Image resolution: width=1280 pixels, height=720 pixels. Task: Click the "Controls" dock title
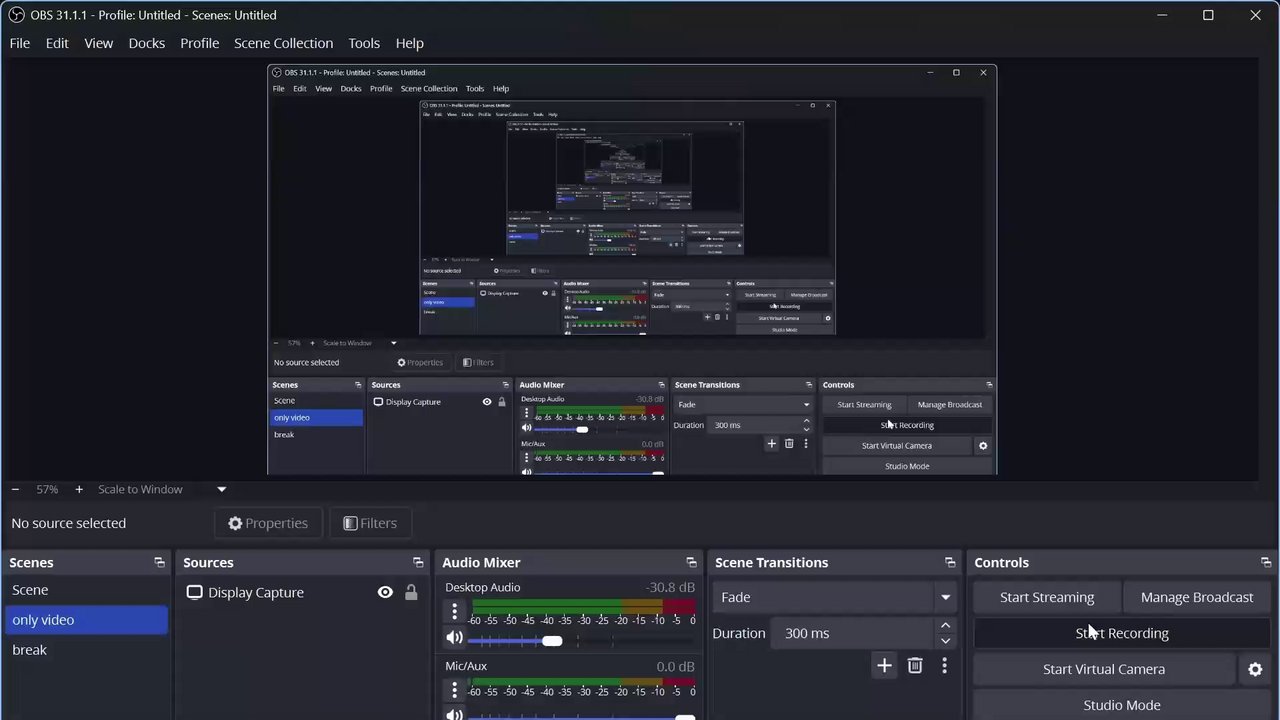(1001, 563)
